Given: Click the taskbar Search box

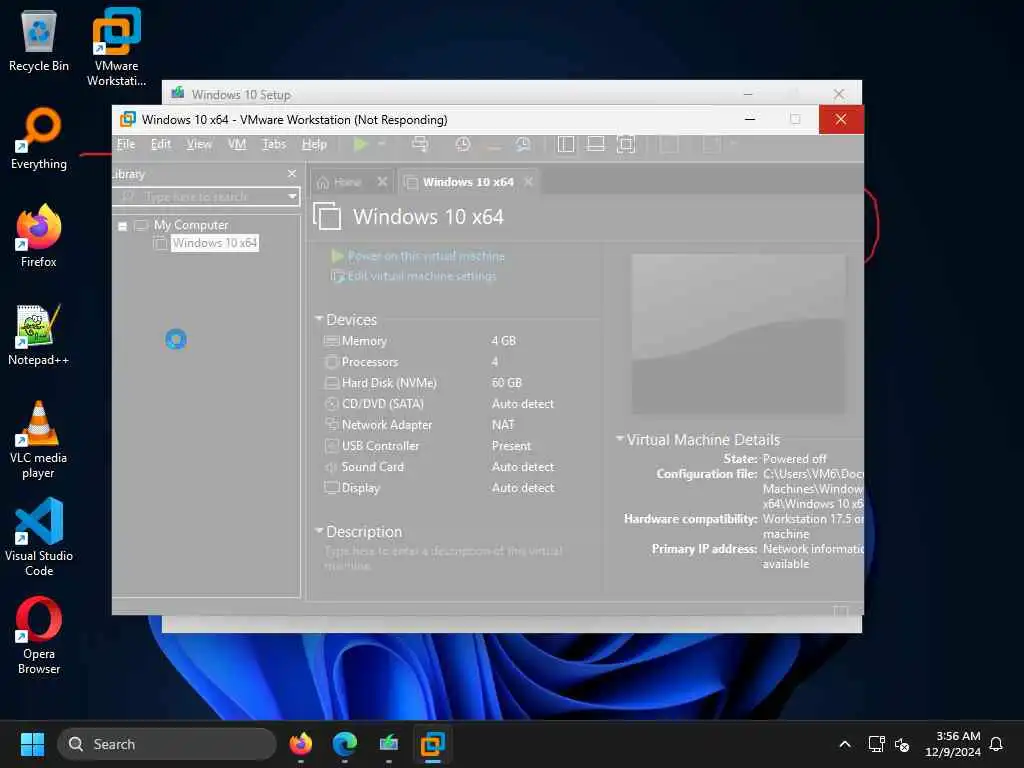Looking at the screenshot, I should pyautogui.click(x=167, y=744).
